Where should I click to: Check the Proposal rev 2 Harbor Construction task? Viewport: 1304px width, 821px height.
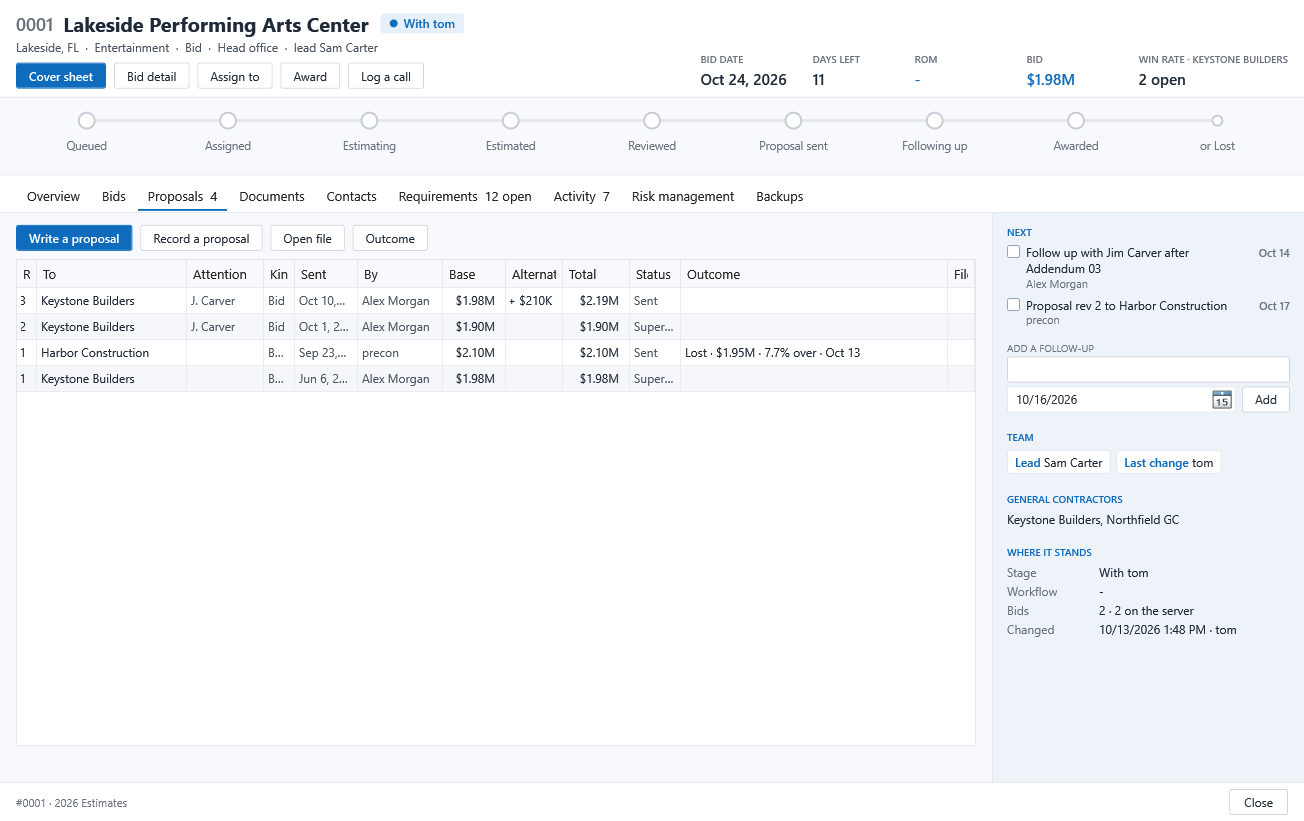pyautogui.click(x=1014, y=305)
